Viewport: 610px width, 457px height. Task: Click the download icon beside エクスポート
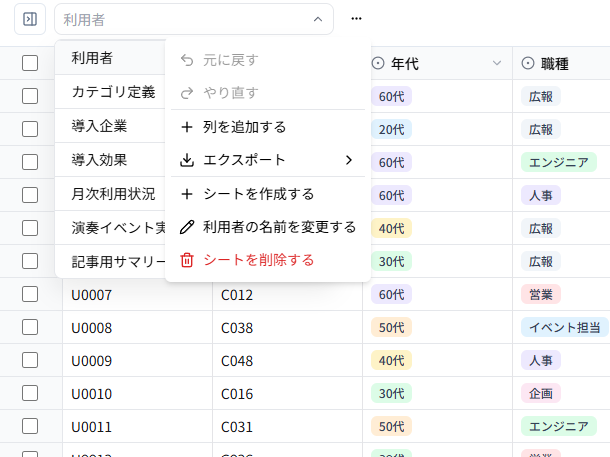coord(187,160)
